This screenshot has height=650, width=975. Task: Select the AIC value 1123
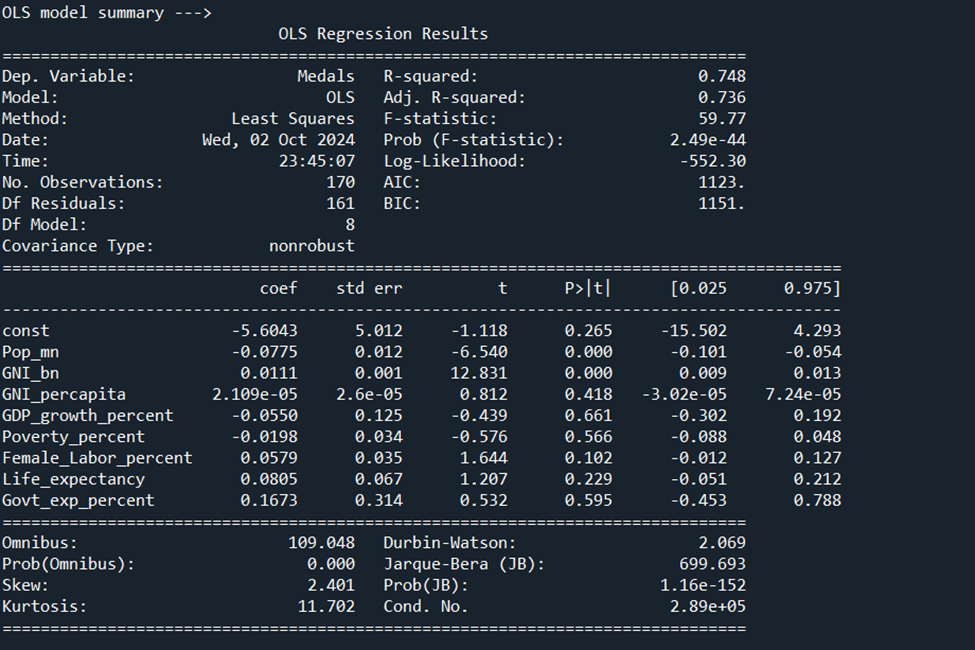pyautogui.click(x=721, y=182)
